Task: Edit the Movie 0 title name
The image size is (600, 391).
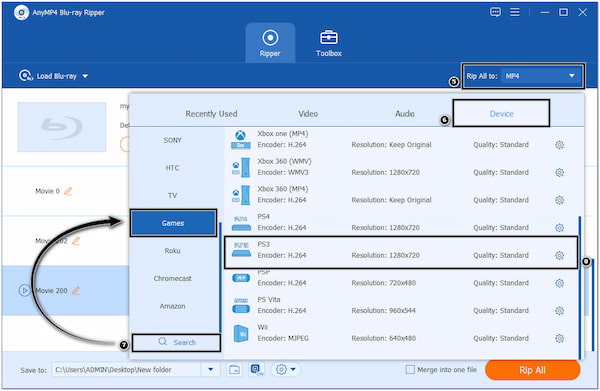Action: (x=68, y=191)
